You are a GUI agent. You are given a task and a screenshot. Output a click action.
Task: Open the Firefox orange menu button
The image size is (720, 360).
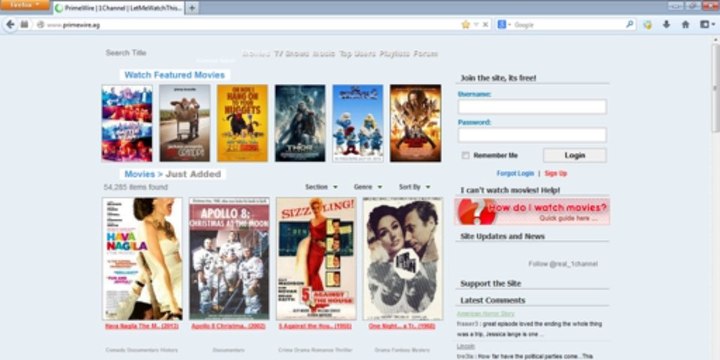tap(25, 5)
